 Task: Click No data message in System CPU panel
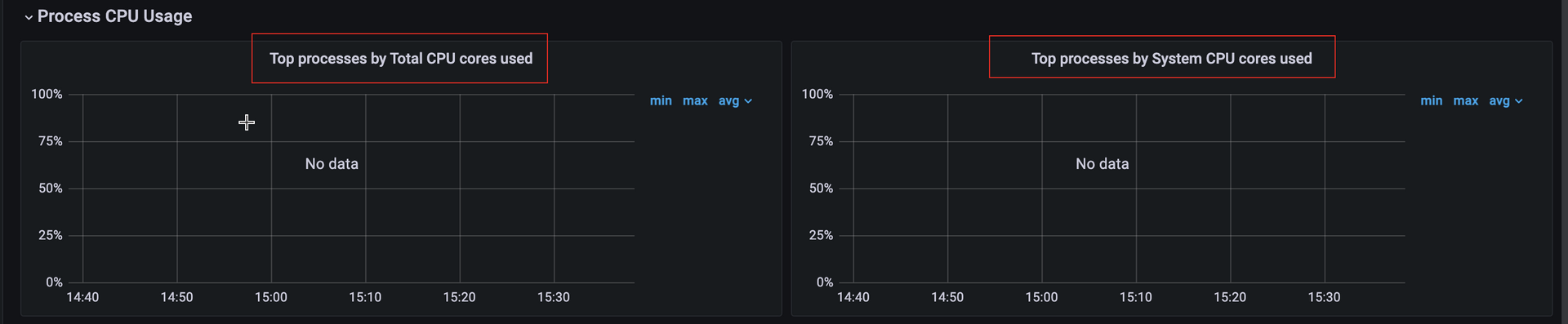click(x=1102, y=164)
